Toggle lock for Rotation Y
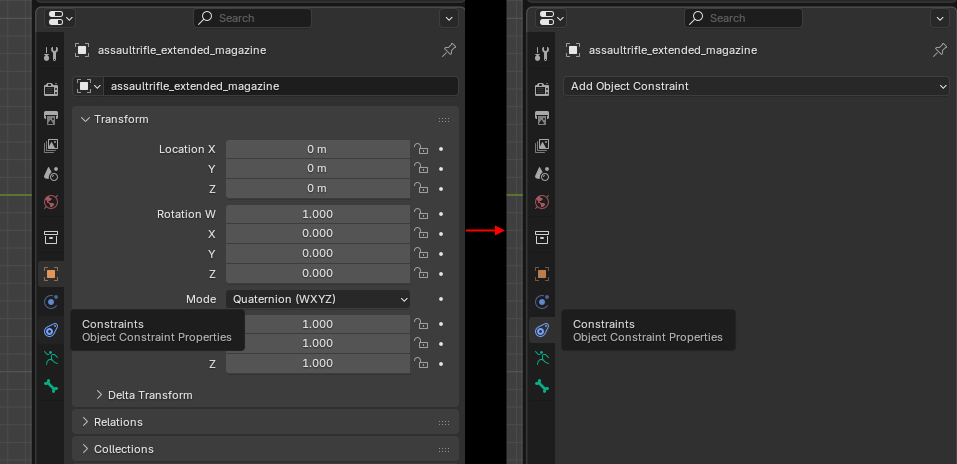 421,253
